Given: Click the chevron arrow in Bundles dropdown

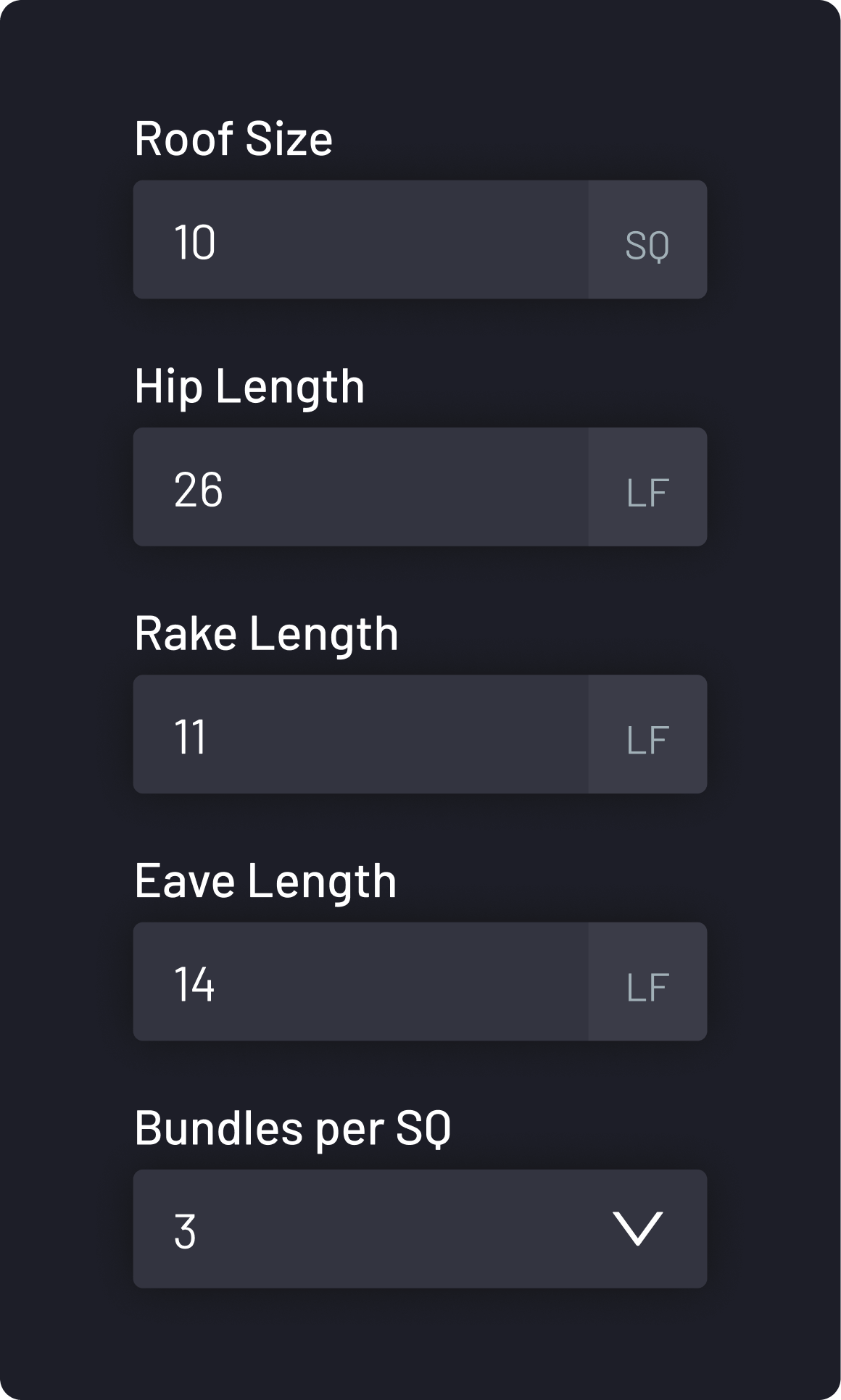Looking at the screenshot, I should [x=638, y=1229].
